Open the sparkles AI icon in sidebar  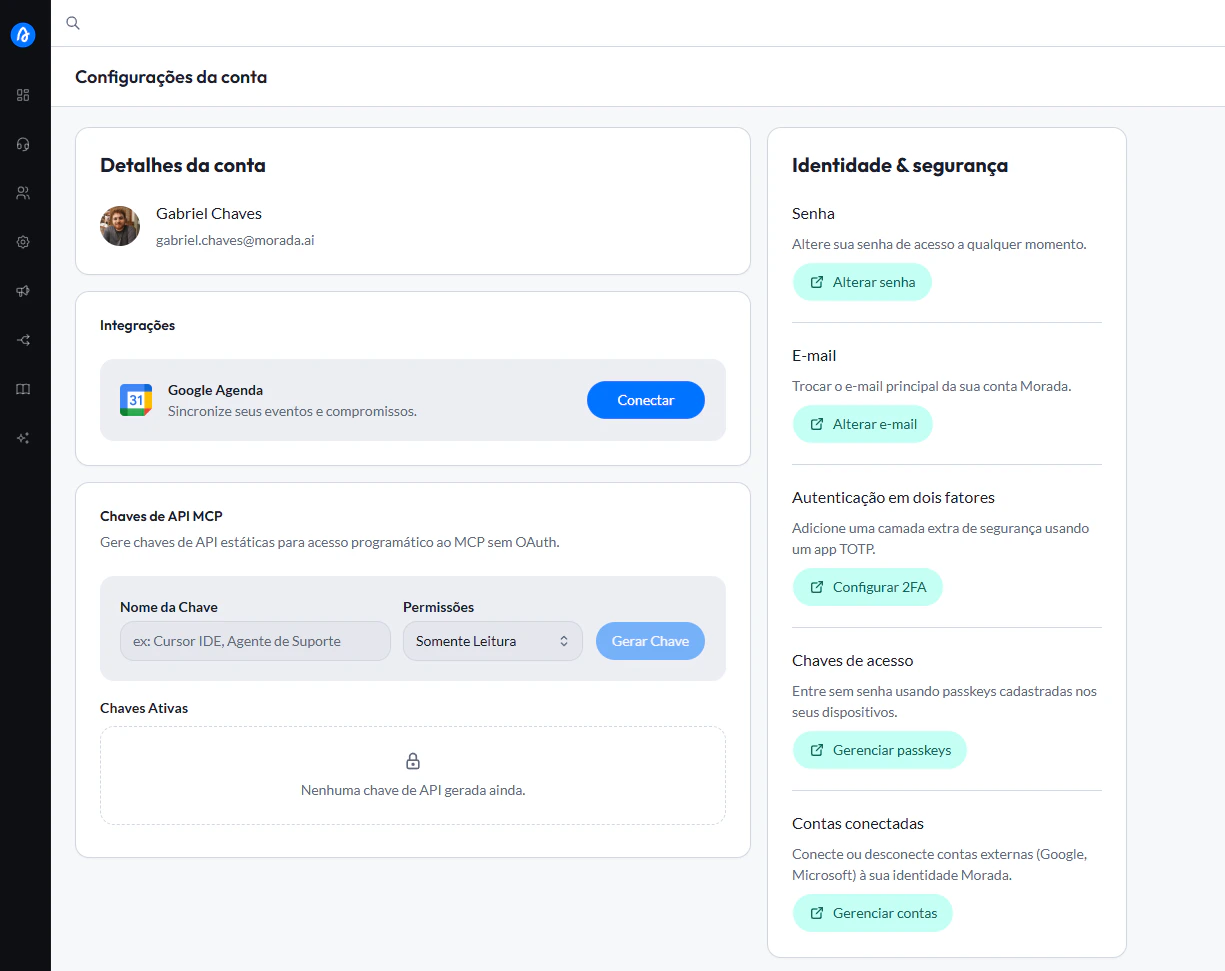23,438
